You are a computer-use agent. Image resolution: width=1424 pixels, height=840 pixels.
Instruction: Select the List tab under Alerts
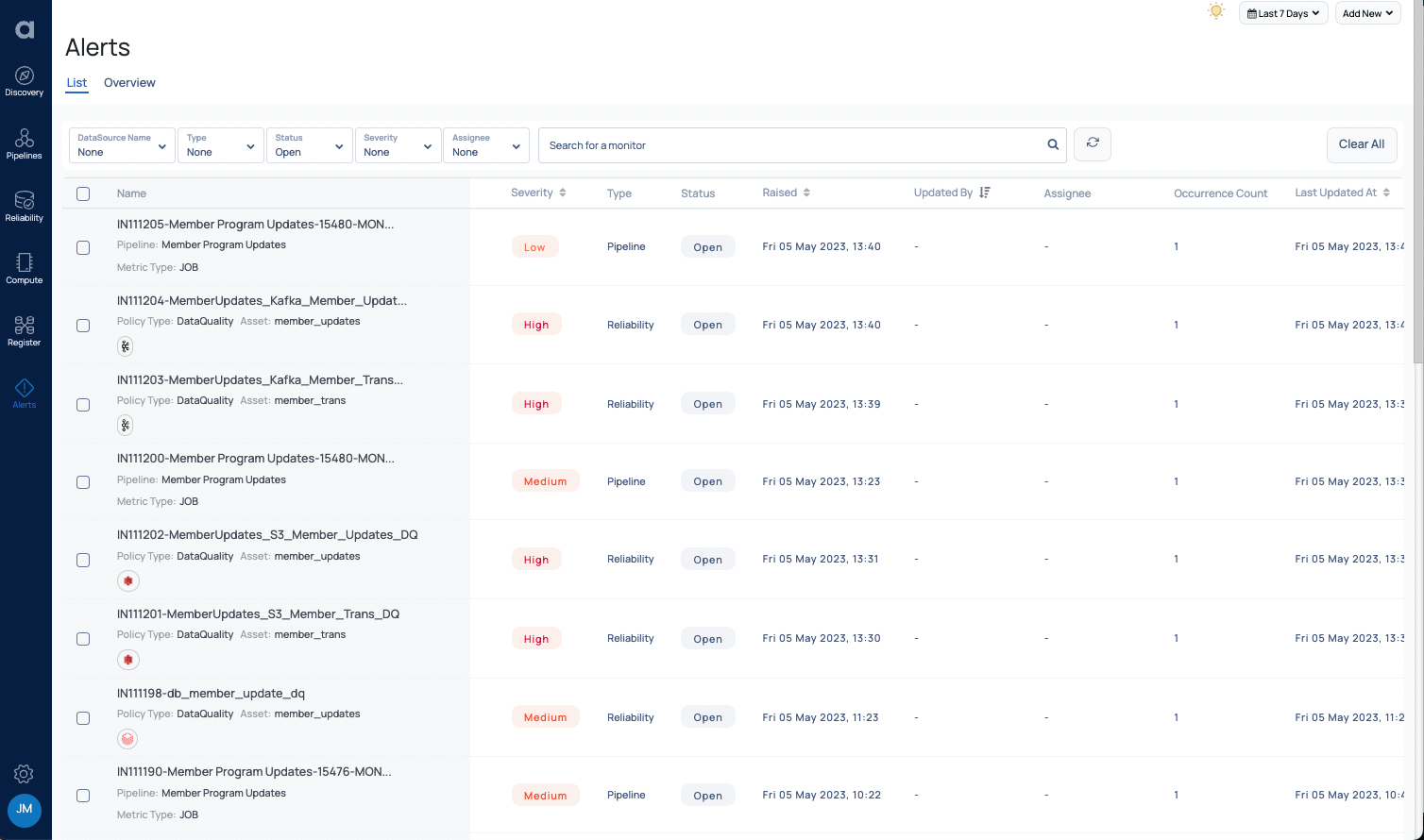click(76, 82)
